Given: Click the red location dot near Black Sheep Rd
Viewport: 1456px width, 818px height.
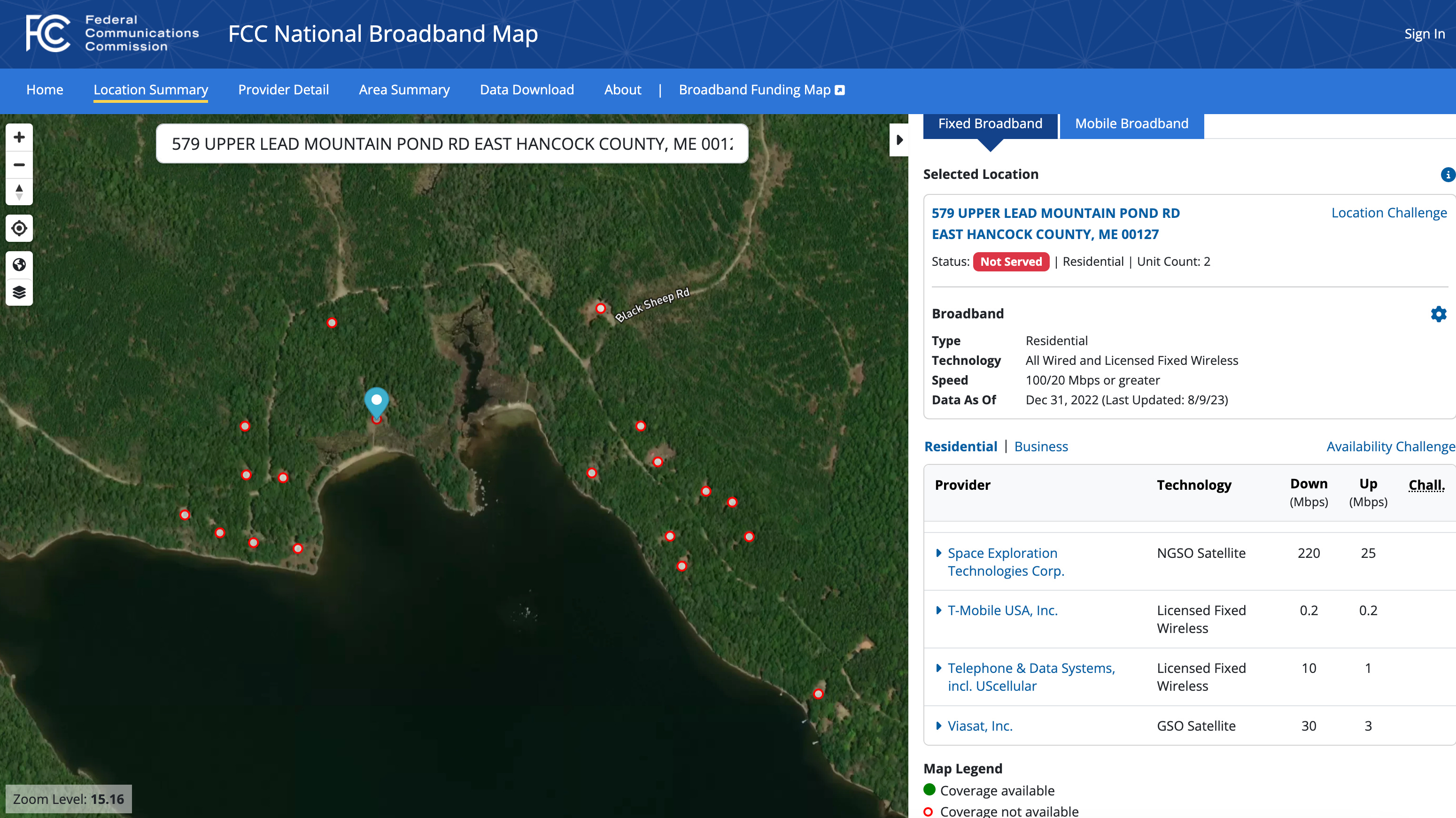Looking at the screenshot, I should (x=600, y=309).
